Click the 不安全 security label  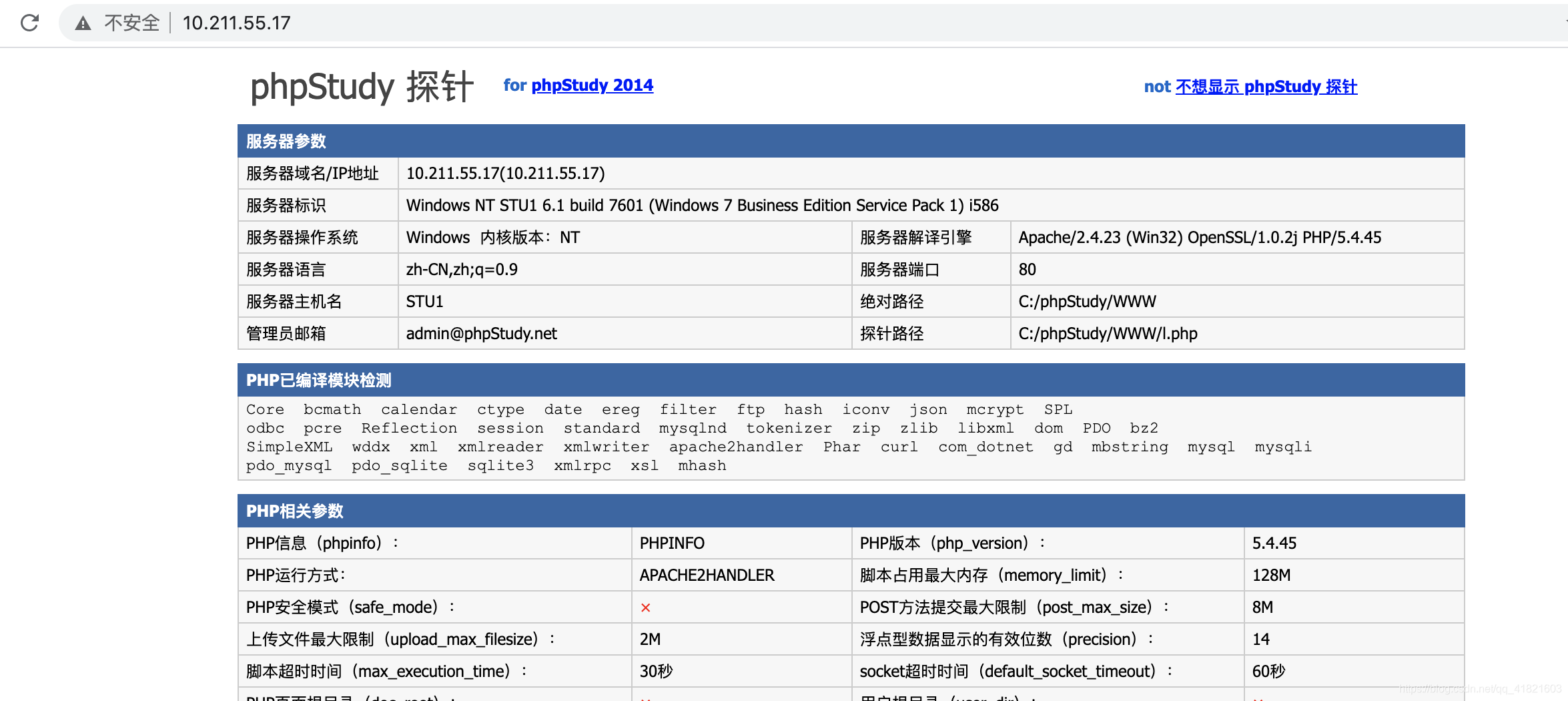pyautogui.click(x=132, y=23)
